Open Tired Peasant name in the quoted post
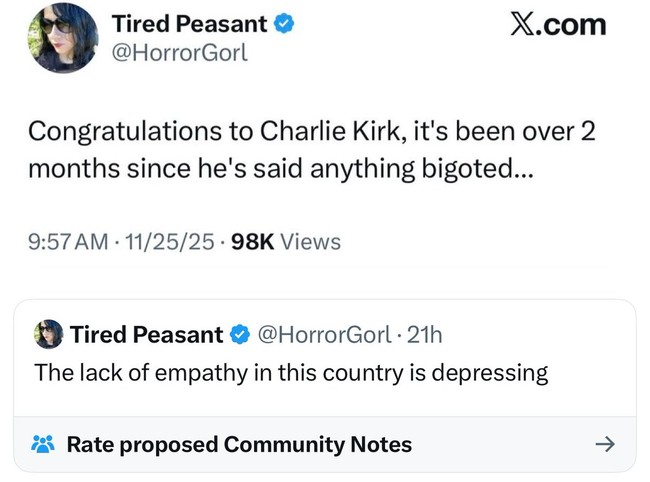Image resolution: width=650 pixels, height=482 pixels. [x=145, y=333]
